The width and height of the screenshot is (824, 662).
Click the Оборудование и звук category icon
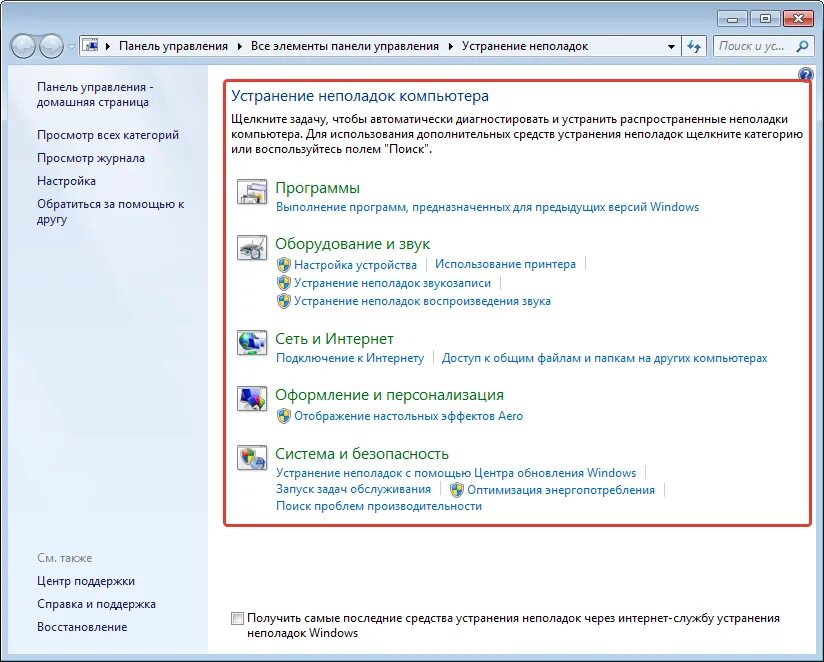(x=252, y=248)
